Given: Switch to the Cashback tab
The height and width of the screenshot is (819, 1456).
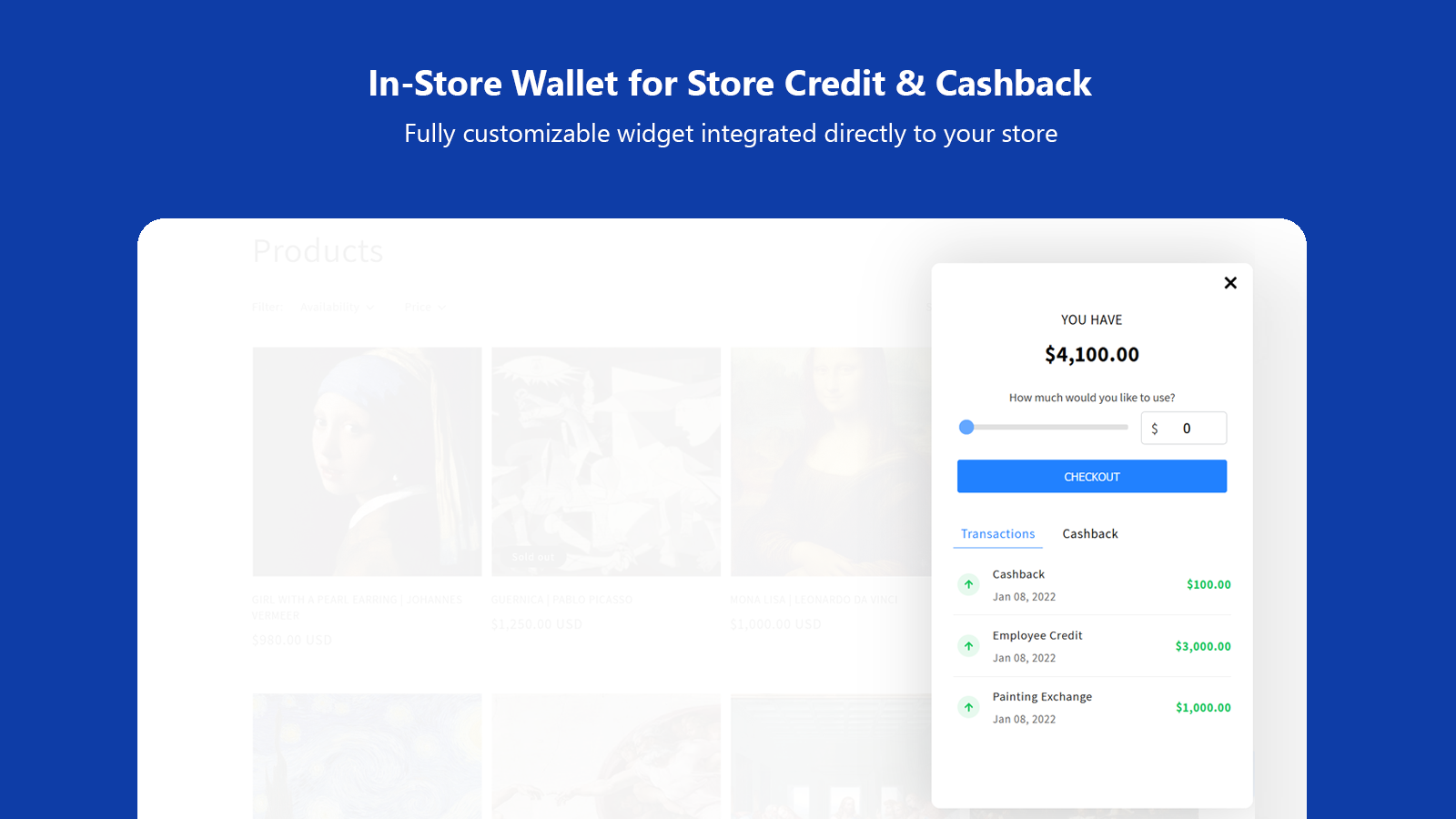Looking at the screenshot, I should pos(1090,534).
